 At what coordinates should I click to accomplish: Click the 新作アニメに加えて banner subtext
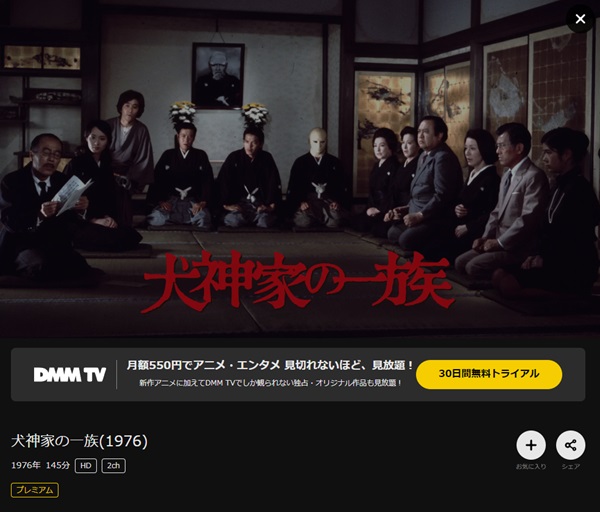(270, 383)
